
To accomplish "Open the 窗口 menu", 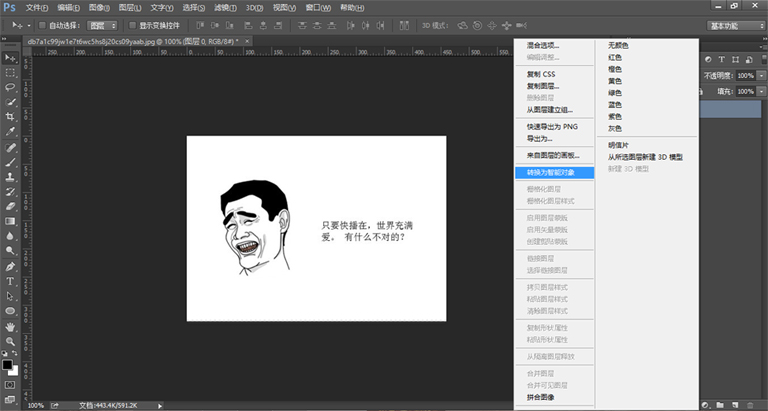I will pos(318,8).
